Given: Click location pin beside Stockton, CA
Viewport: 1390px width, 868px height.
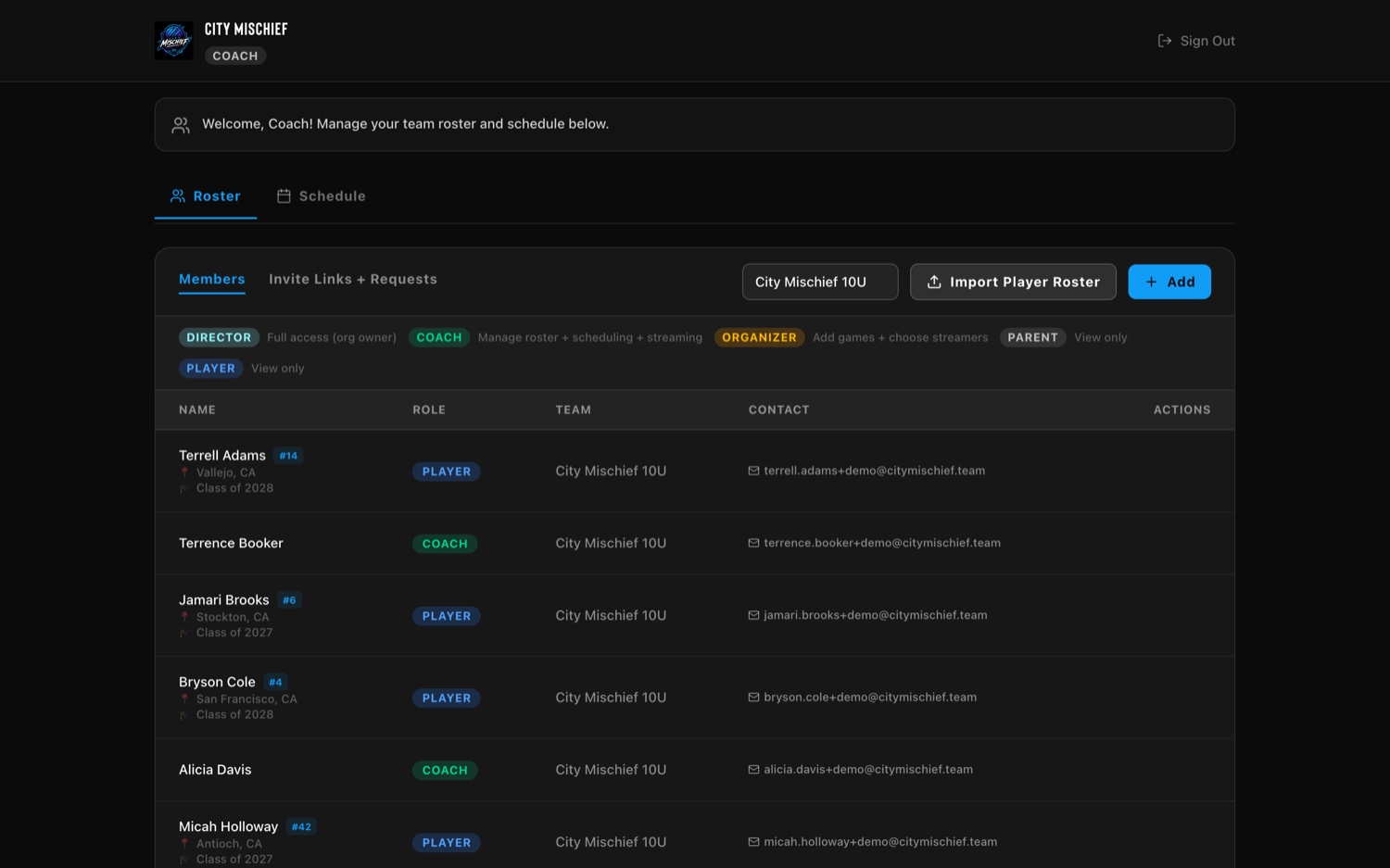Looking at the screenshot, I should pyautogui.click(x=184, y=617).
